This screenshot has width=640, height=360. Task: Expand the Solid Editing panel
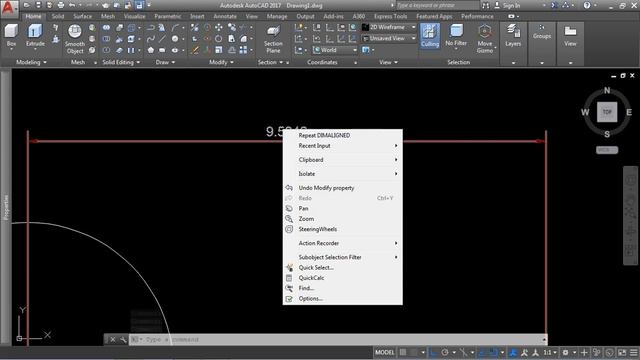point(121,62)
